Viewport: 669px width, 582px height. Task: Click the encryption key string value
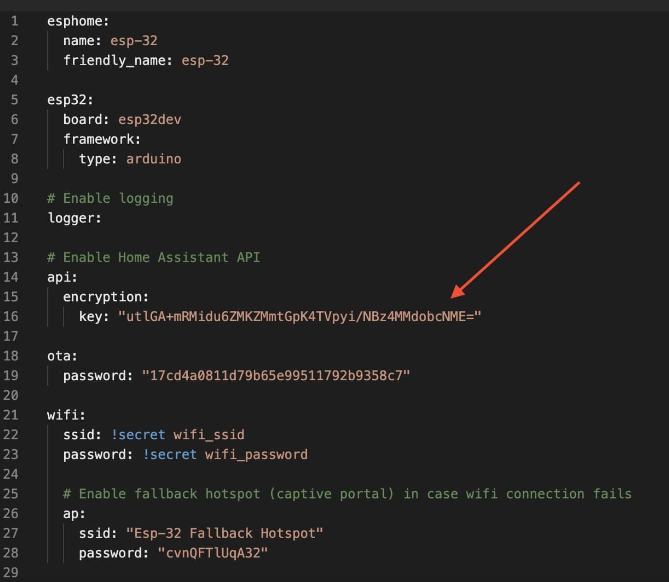(x=300, y=317)
